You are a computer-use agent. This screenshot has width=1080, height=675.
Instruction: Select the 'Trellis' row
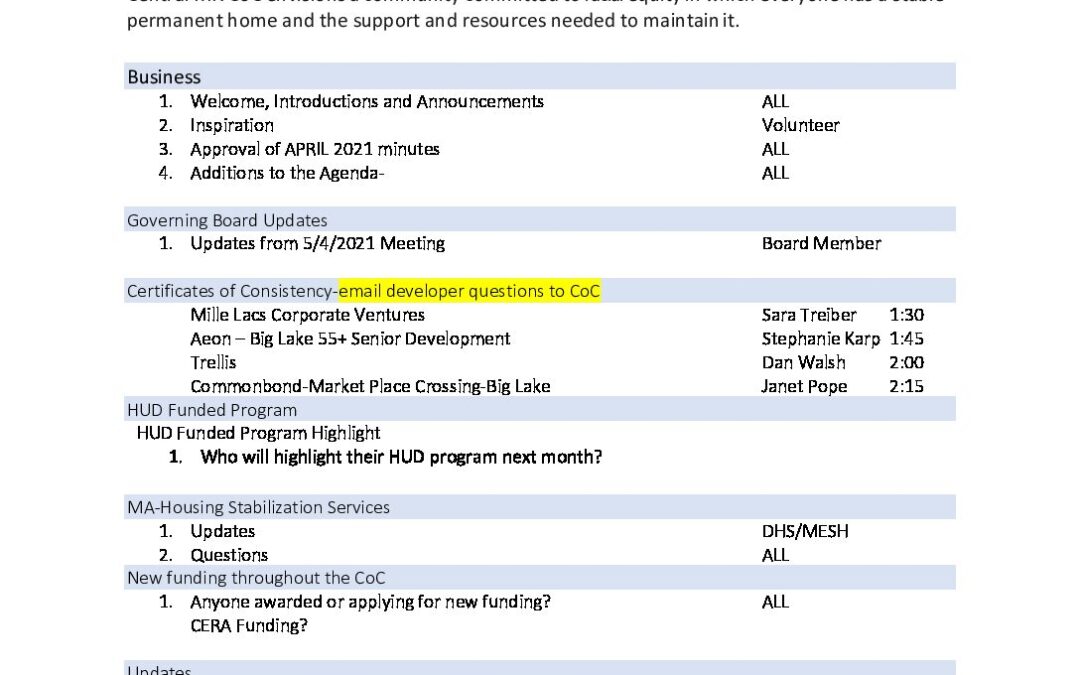click(213, 362)
